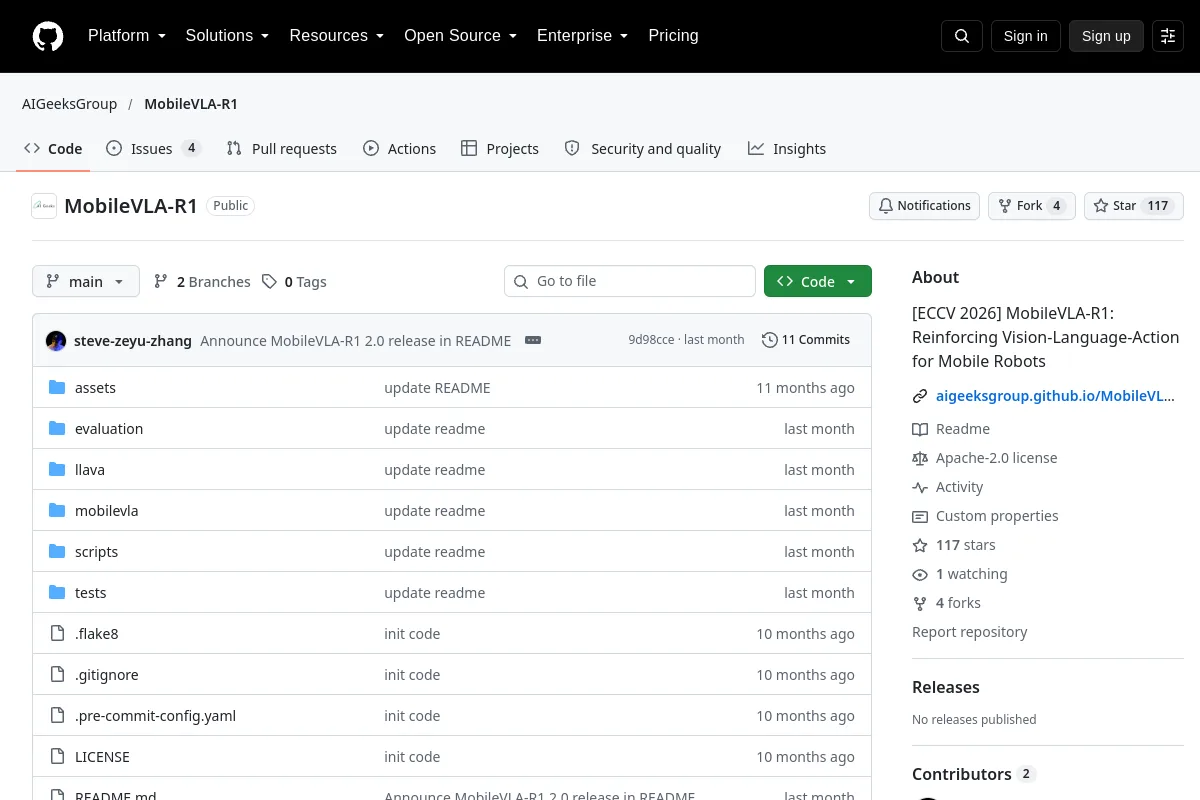
Task: Click the Report repository link
Action: (969, 632)
